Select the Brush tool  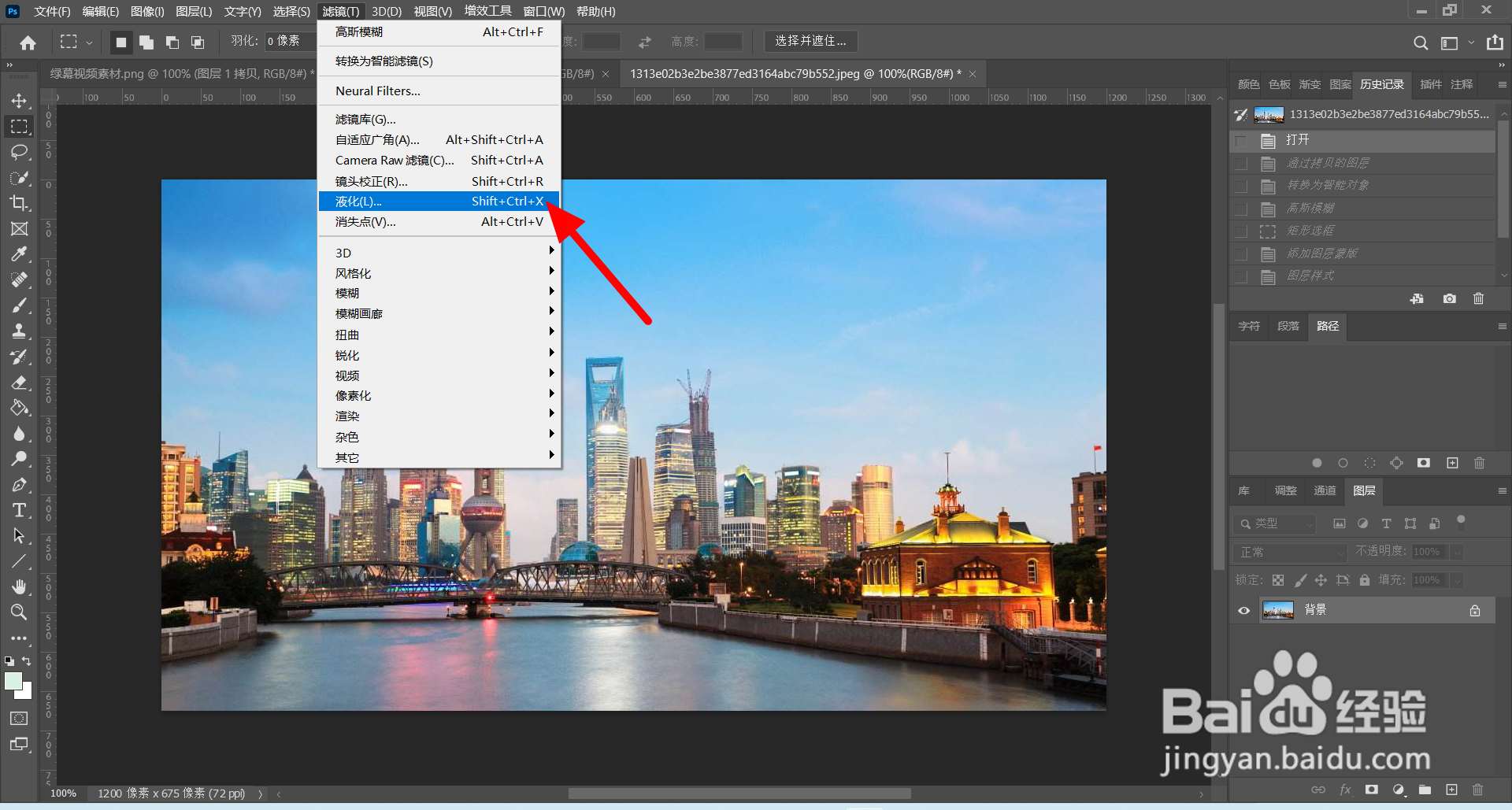19,305
